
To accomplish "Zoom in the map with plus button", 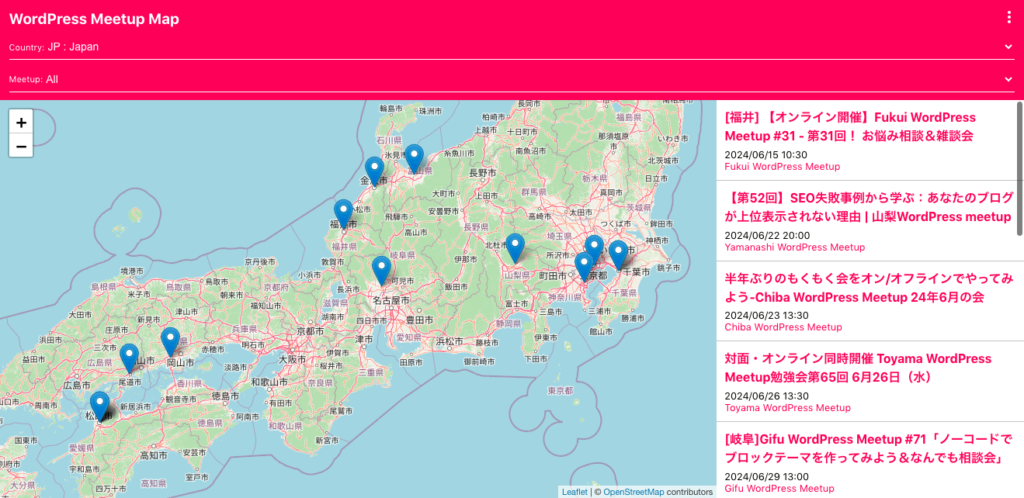I will 21,123.
